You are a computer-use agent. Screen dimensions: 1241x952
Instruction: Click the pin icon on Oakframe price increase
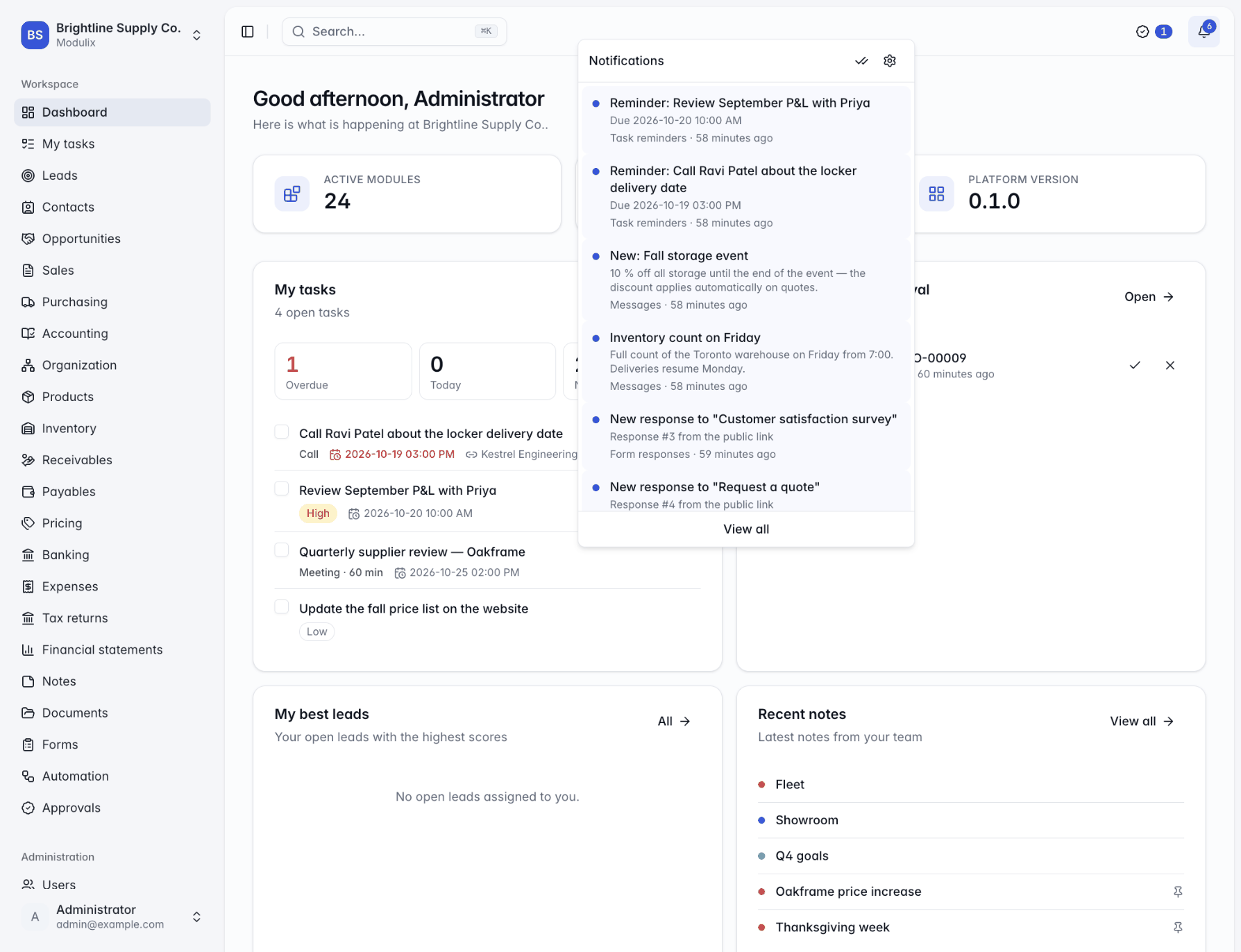(x=1178, y=892)
